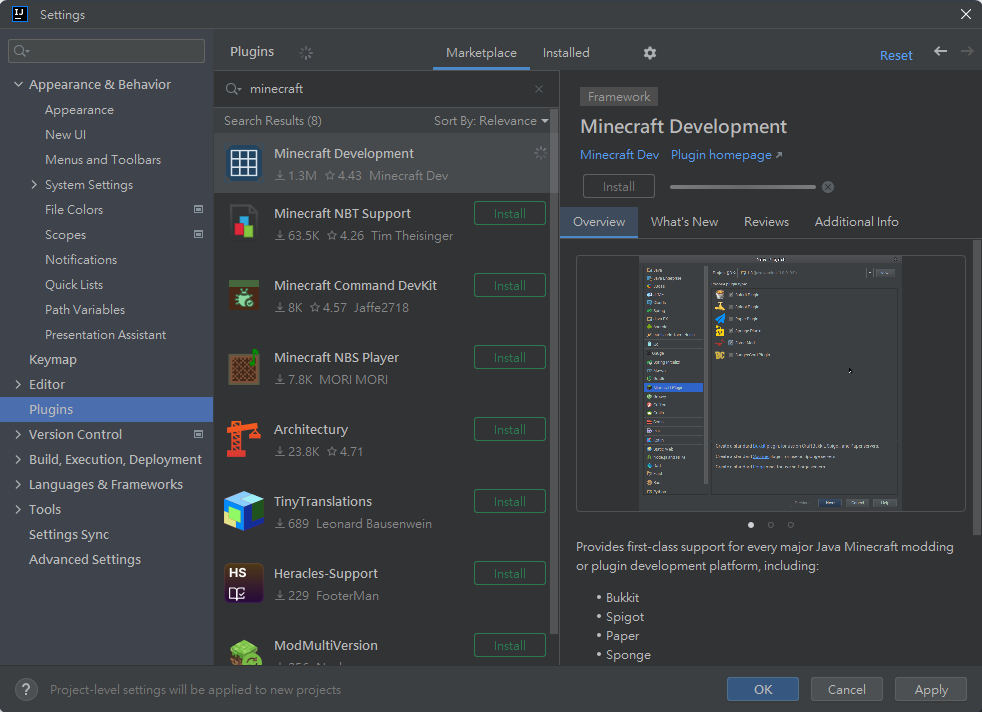The image size is (982, 712).
Task: Install the ModMultiVersion plugin
Action: point(510,646)
